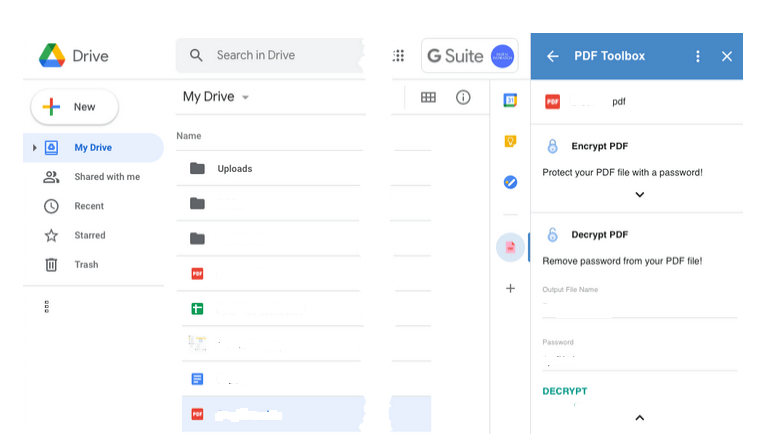The width and height of the screenshot is (757, 434).
Task: Open the G Suite account avatar
Action: point(502,56)
